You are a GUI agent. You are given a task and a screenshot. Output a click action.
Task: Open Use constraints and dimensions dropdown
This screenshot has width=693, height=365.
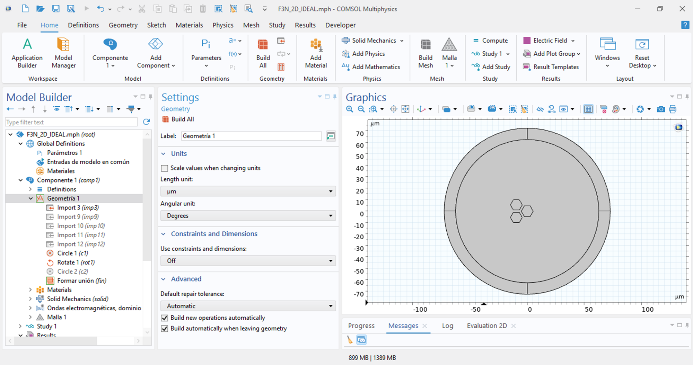click(x=248, y=261)
